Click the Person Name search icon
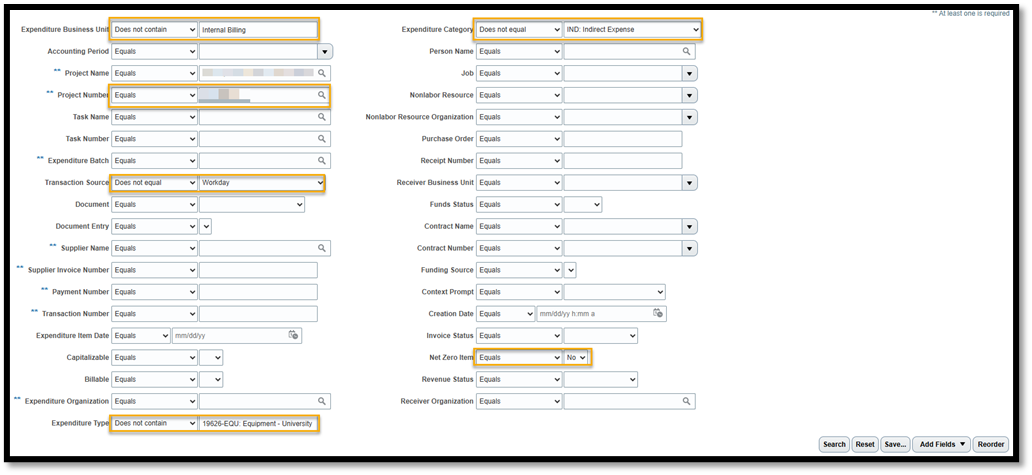1032x475 pixels. coord(687,51)
